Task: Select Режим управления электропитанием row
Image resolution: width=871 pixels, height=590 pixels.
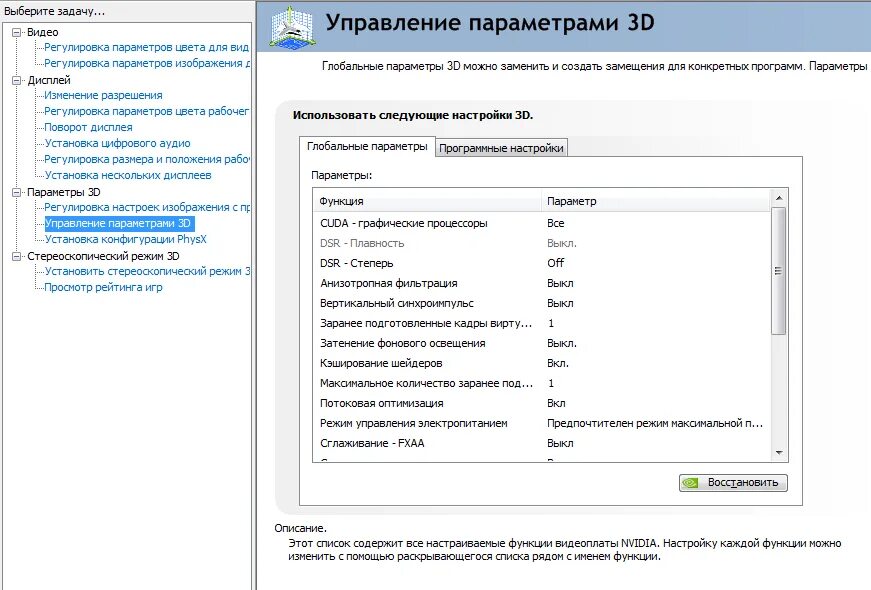Action: [542, 423]
